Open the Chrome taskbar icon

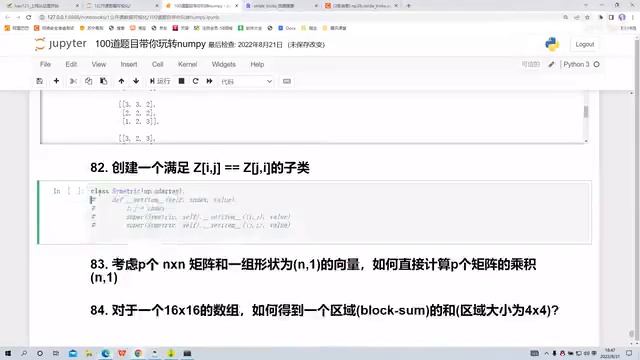tap(138, 353)
